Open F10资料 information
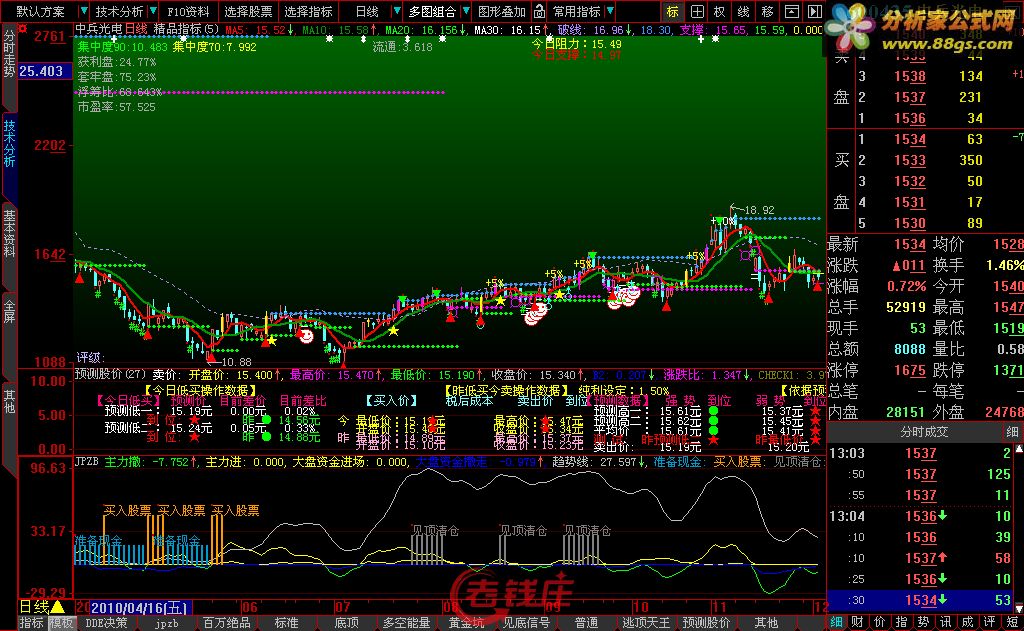This screenshot has height=631, width=1024. 188,11
